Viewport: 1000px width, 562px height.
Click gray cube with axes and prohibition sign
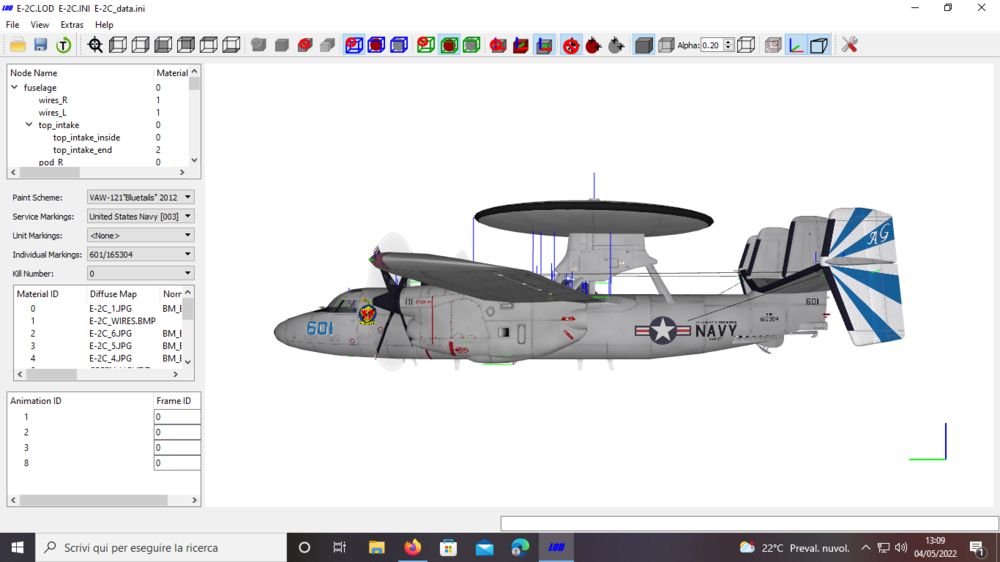point(498,45)
